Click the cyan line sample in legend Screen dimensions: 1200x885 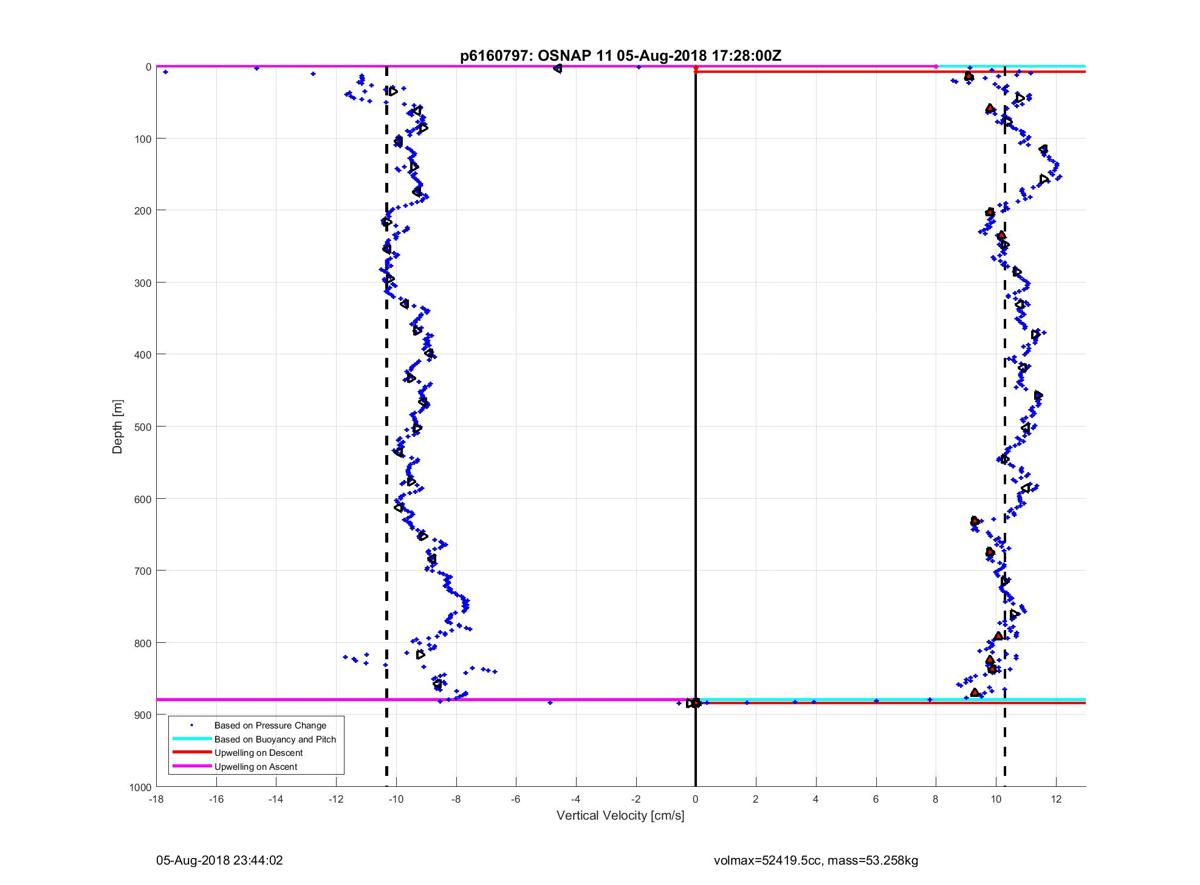(190, 739)
